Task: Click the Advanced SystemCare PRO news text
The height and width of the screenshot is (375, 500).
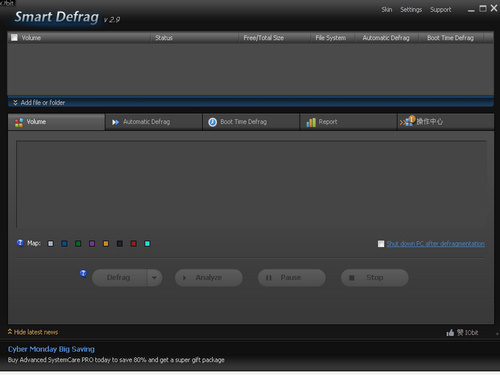Action: click(x=116, y=360)
